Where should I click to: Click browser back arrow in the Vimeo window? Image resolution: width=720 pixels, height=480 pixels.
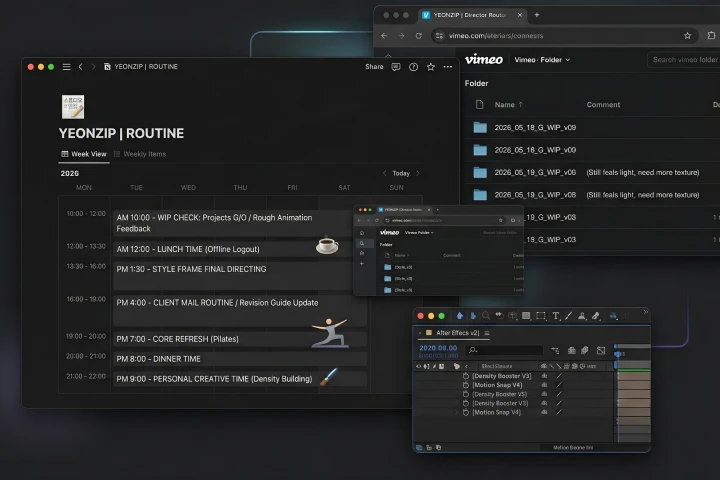[x=384, y=36]
